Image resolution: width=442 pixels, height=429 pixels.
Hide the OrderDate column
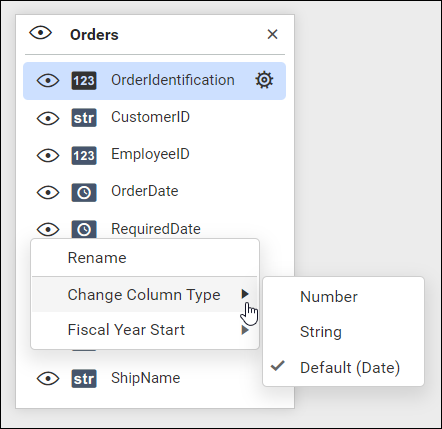48,192
